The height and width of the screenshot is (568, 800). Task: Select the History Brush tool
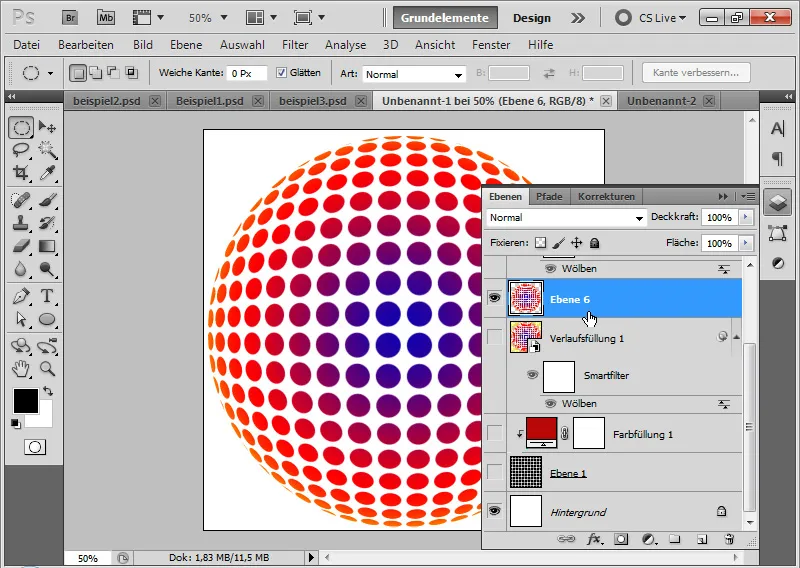pyautogui.click(x=47, y=223)
